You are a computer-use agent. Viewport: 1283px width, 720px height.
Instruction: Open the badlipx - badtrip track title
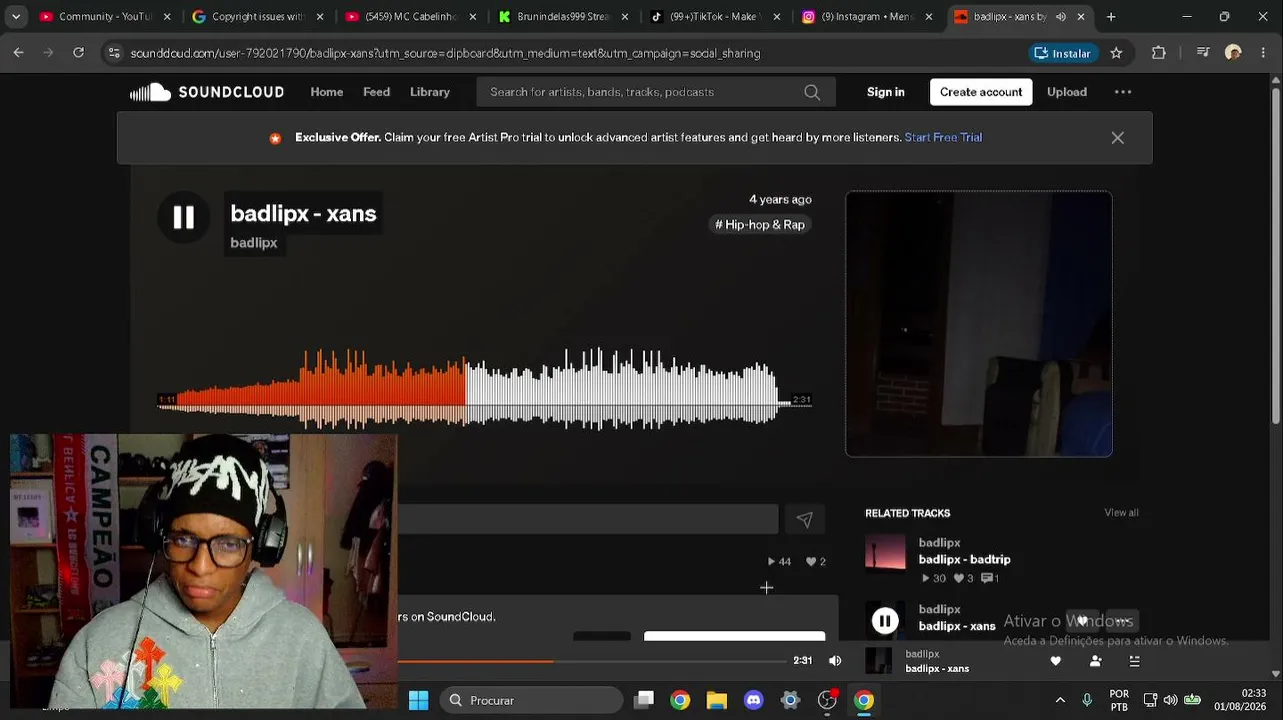pyautogui.click(x=964, y=560)
